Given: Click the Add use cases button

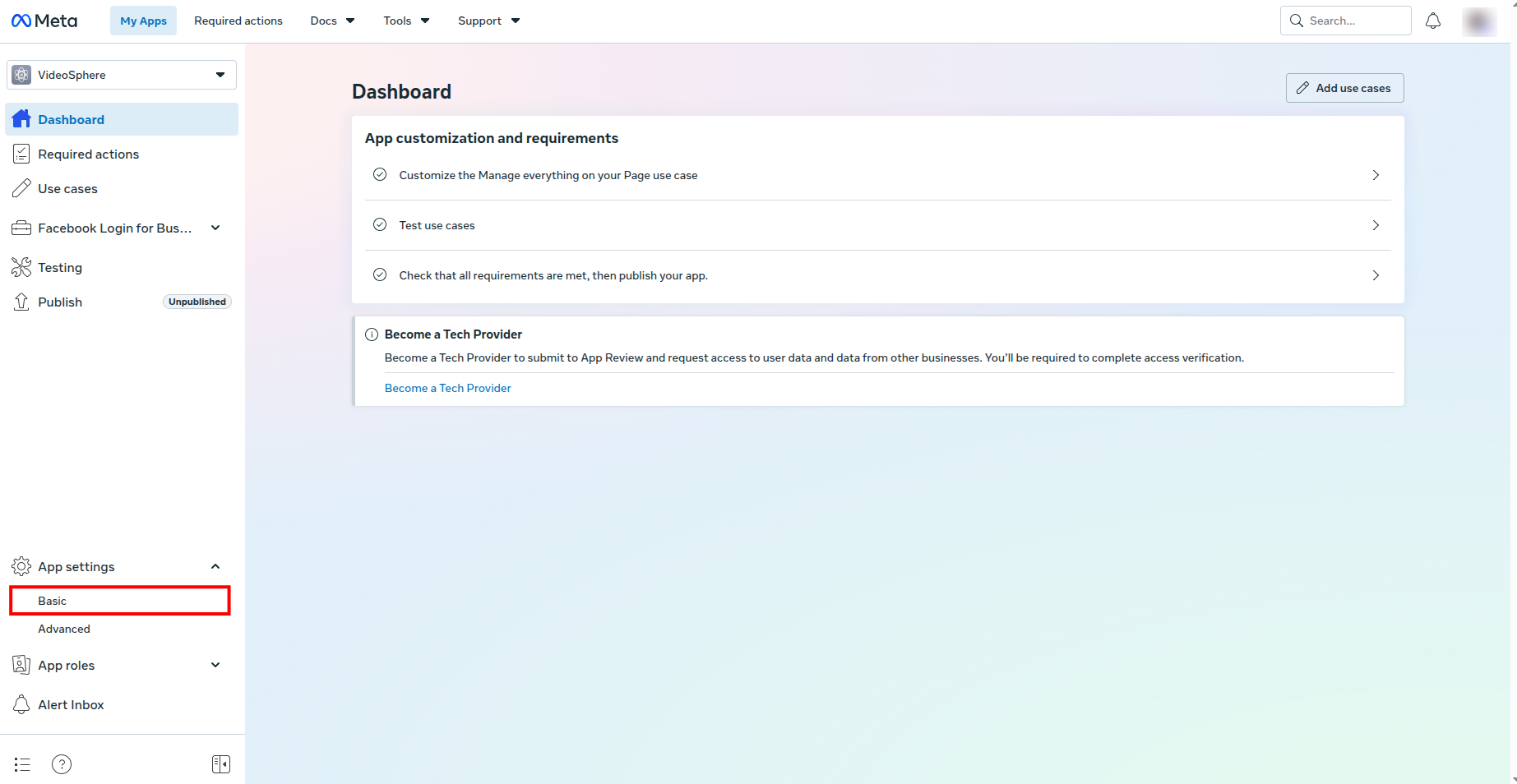Looking at the screenshot, I should coord(1344,88).
